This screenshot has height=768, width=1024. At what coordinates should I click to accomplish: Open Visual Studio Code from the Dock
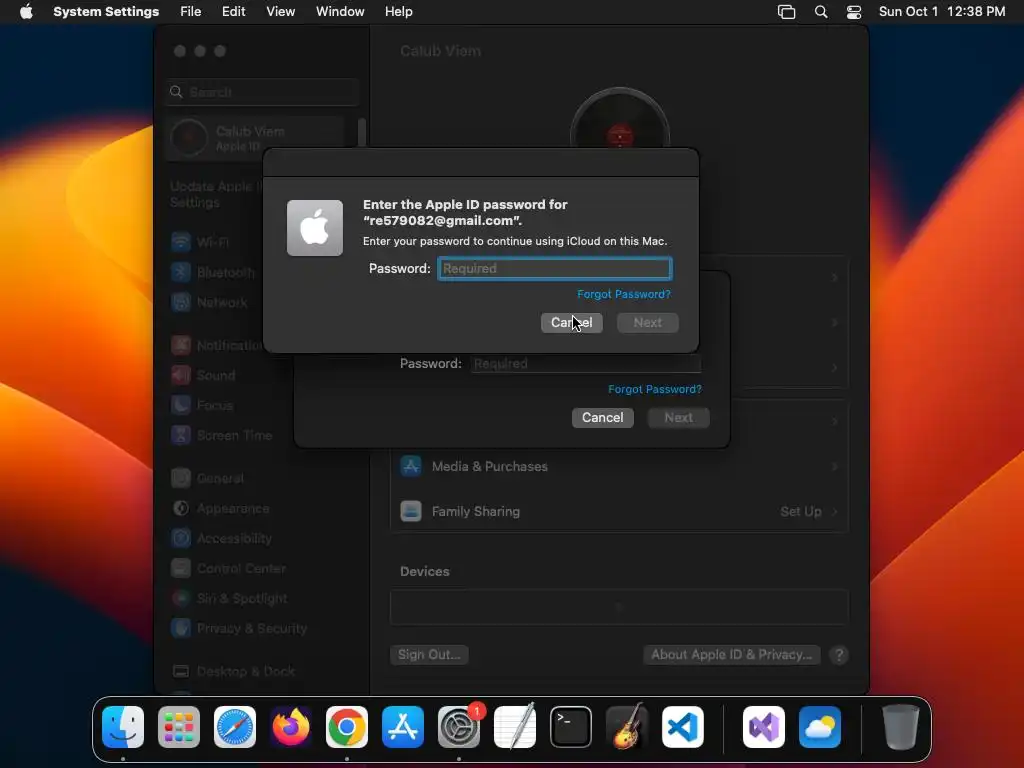[x=682, y=727]
